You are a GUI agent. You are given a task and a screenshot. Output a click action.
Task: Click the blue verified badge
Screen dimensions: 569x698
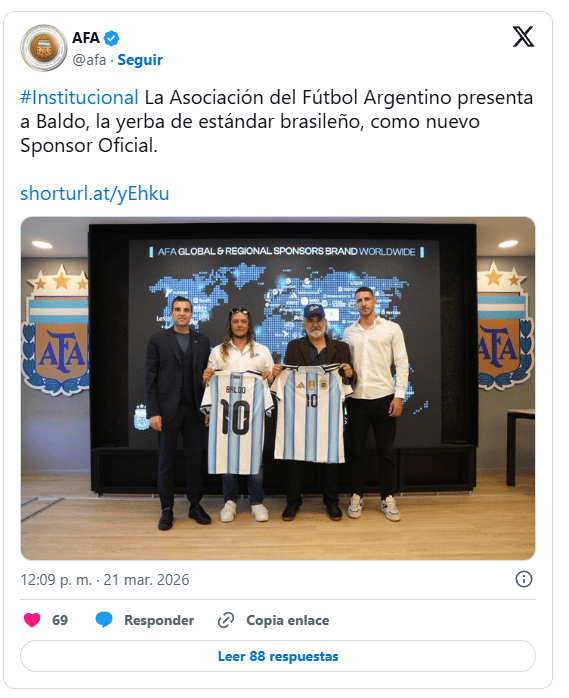pos(111,38)
